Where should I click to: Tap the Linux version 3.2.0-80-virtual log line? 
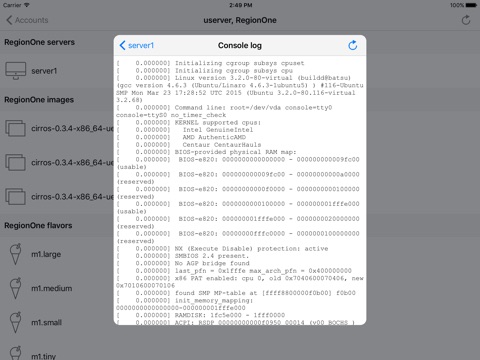click(x=240, y=89)
